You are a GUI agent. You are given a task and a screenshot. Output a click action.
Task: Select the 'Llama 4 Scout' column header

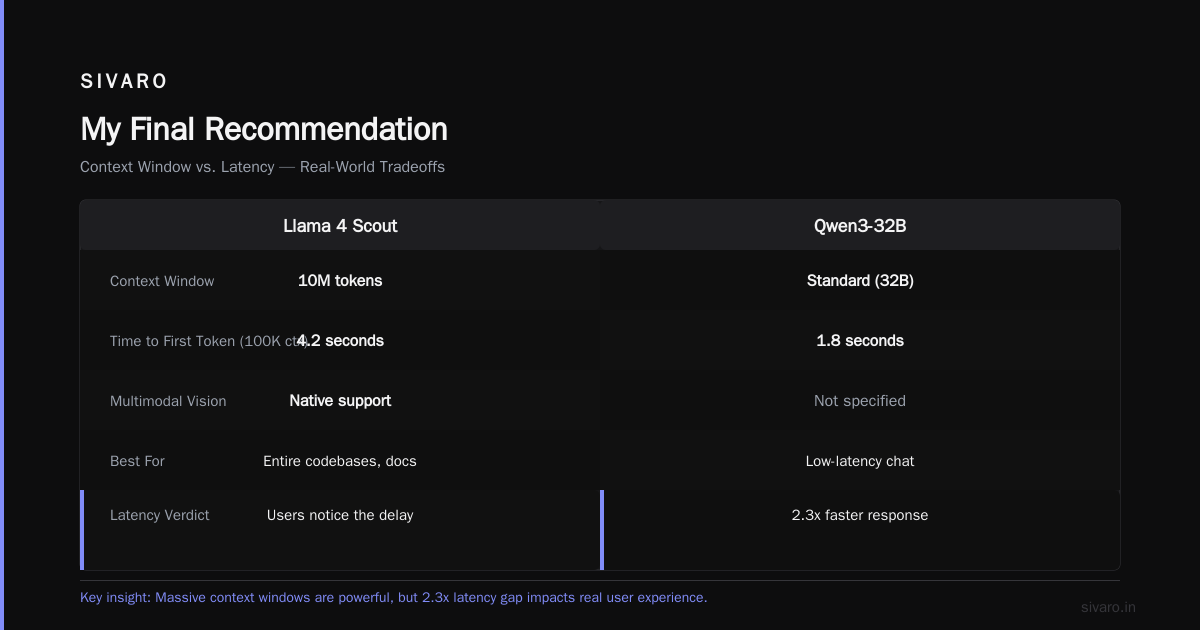340,226
